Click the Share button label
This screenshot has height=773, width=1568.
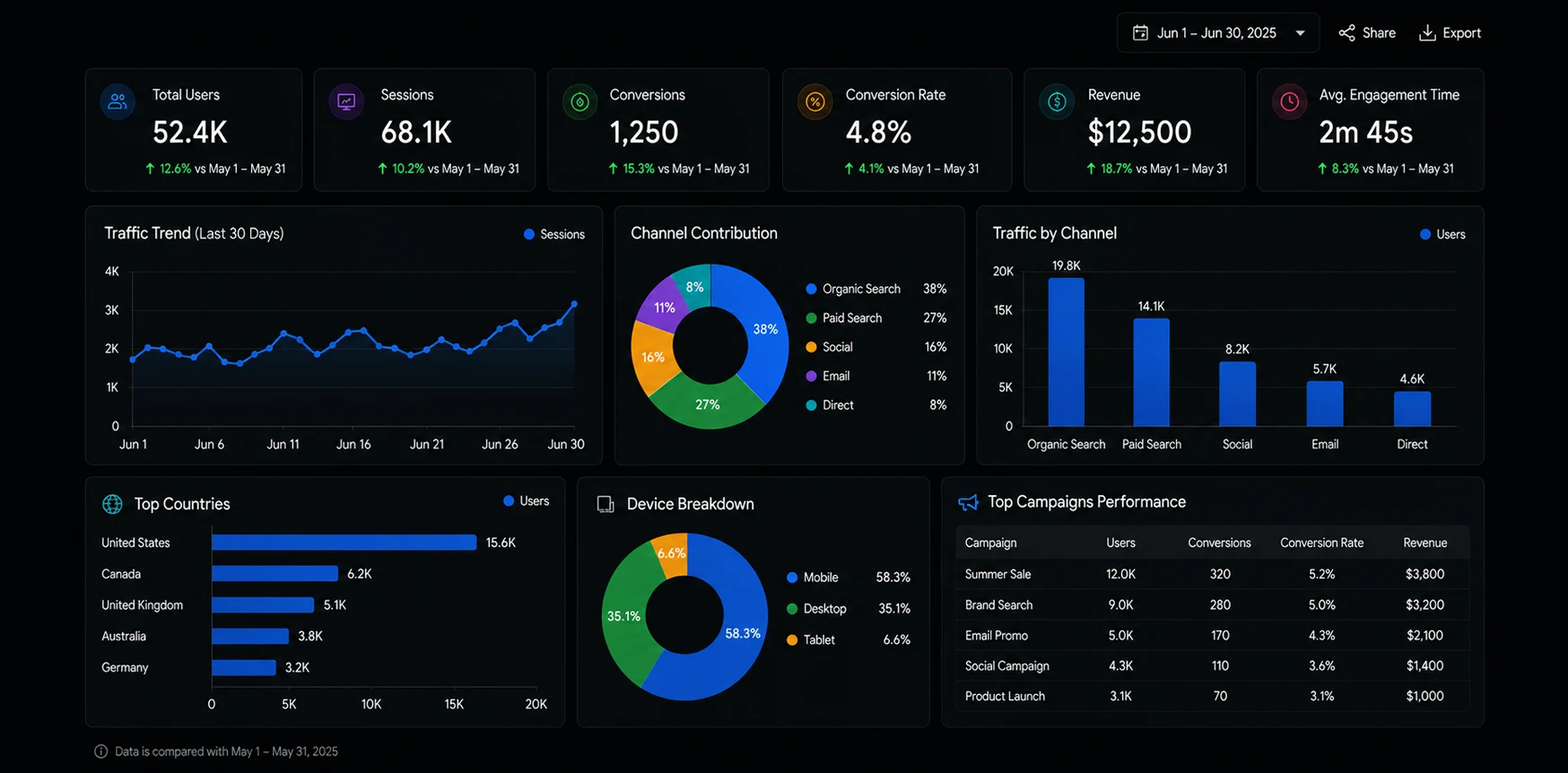pyautogui.click(x=1379, y=33)
